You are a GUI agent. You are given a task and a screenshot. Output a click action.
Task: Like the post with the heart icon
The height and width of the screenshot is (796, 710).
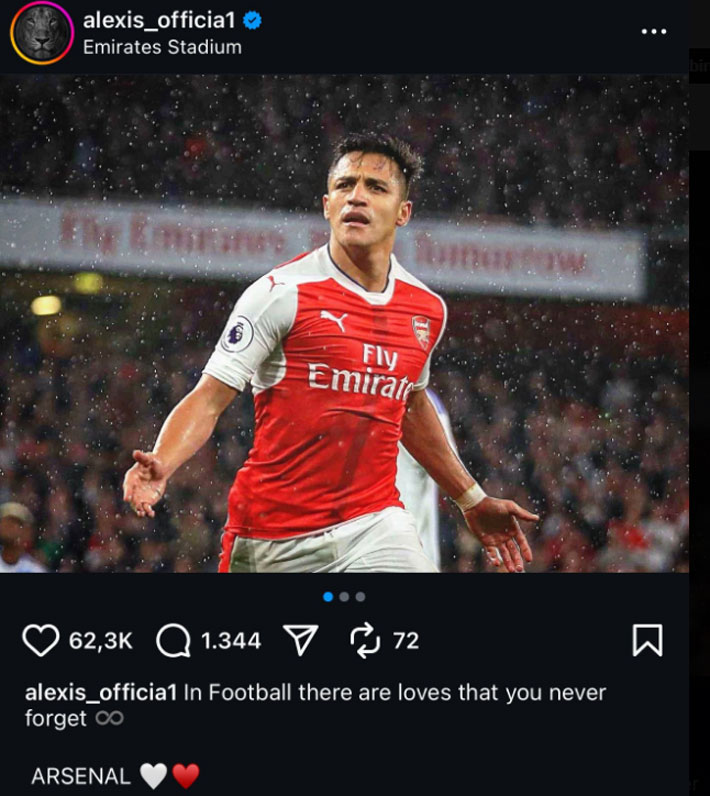[x=41, y=641]
